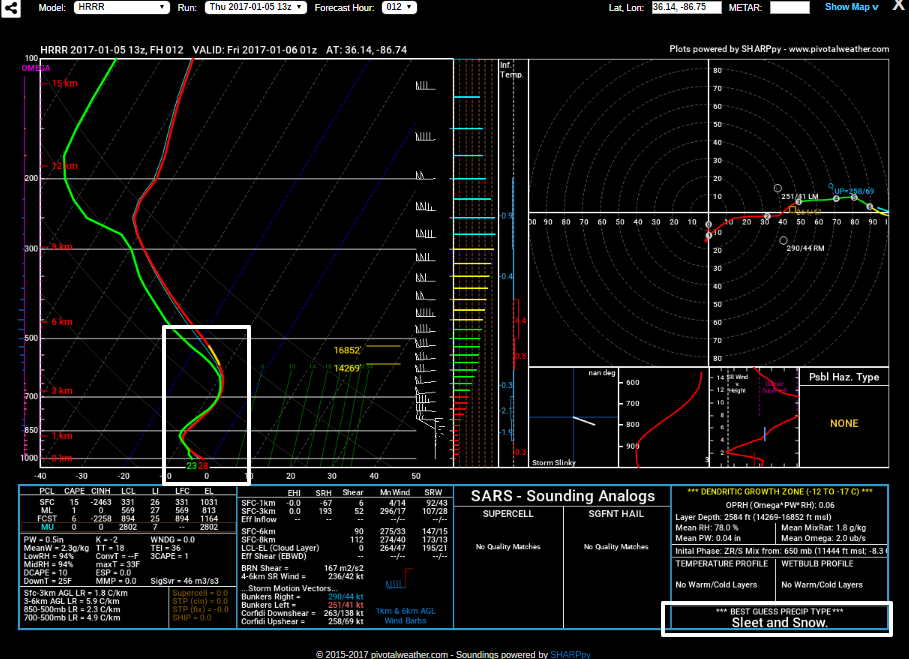Click the 15 km height marker
Image resolution: width=909 pixels, height=659 pixels.
(64, 83)
